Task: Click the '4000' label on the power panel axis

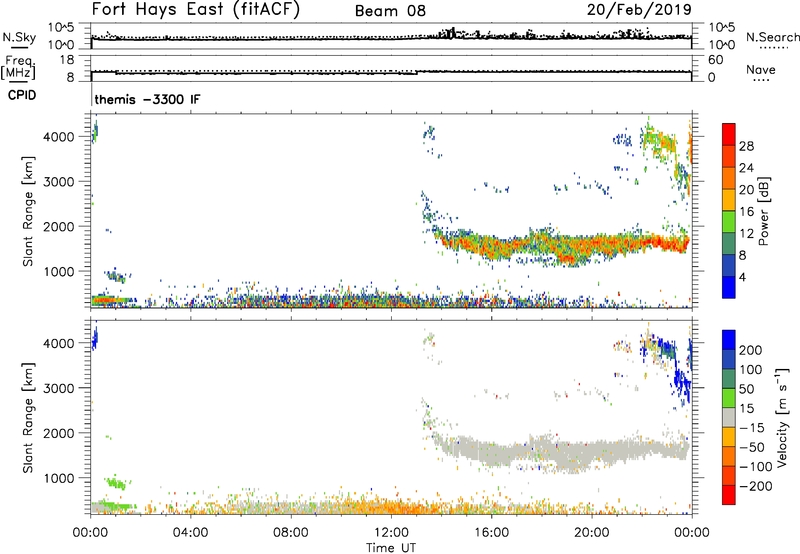Action: [x=59, y=137]
